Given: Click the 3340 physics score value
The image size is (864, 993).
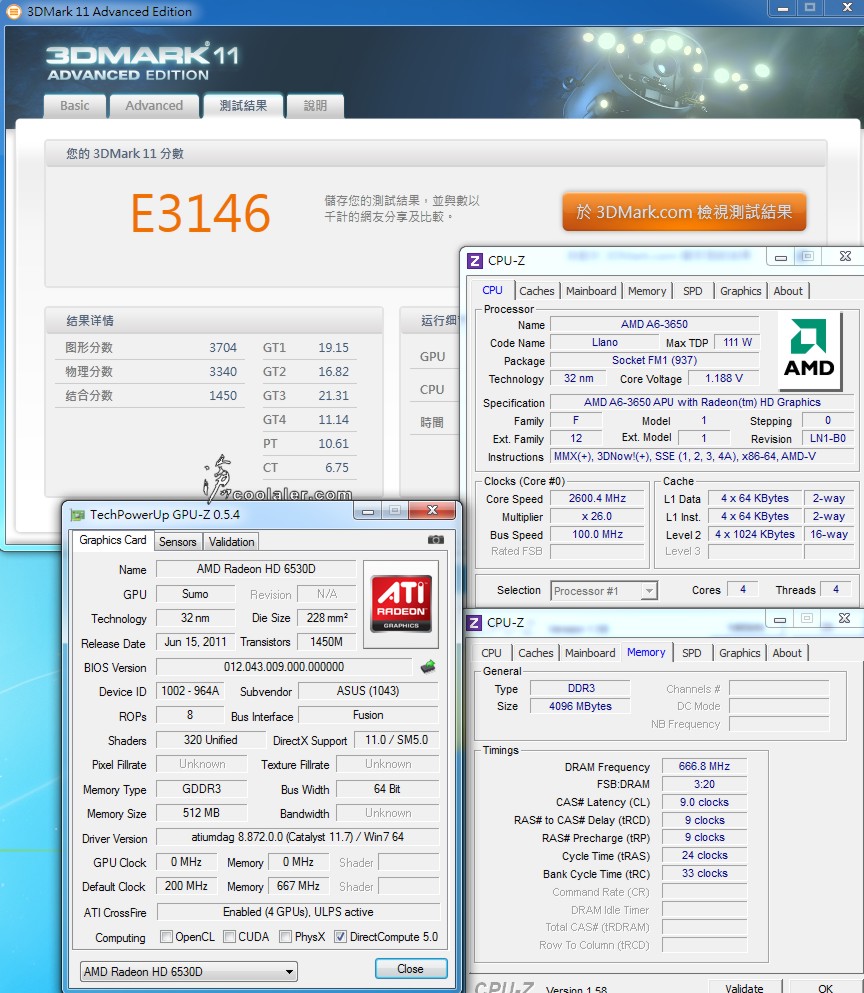Looking at the screenshot, I should pos(223,372).
